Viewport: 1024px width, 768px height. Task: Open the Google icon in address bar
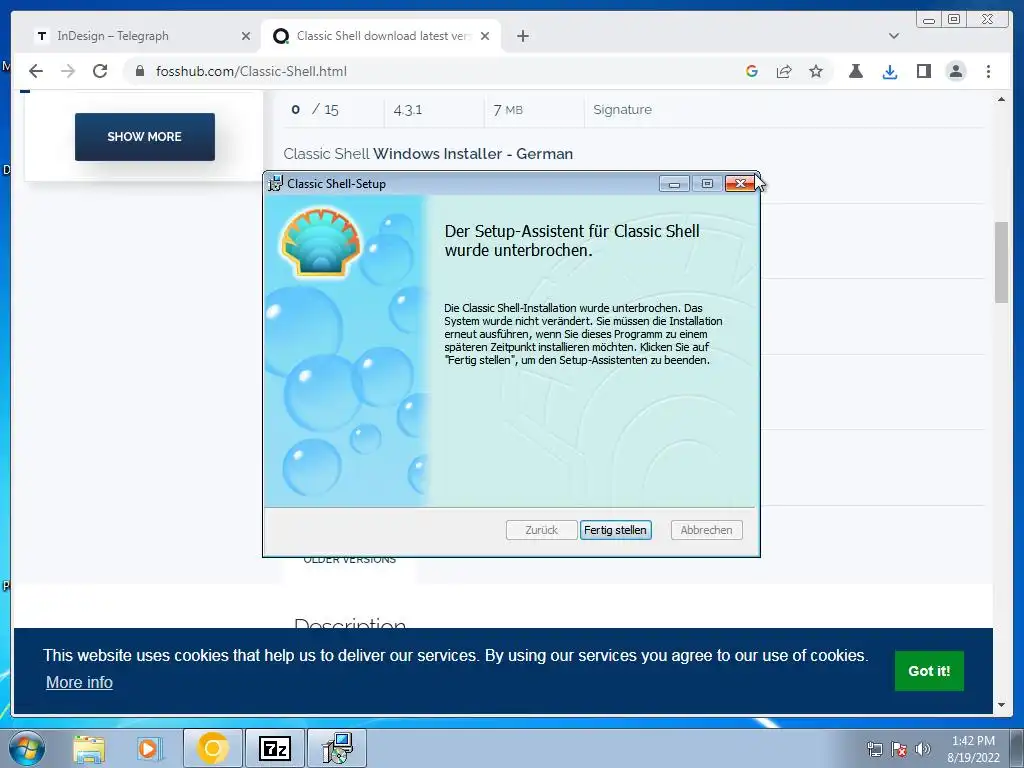(x=752, y=71)
